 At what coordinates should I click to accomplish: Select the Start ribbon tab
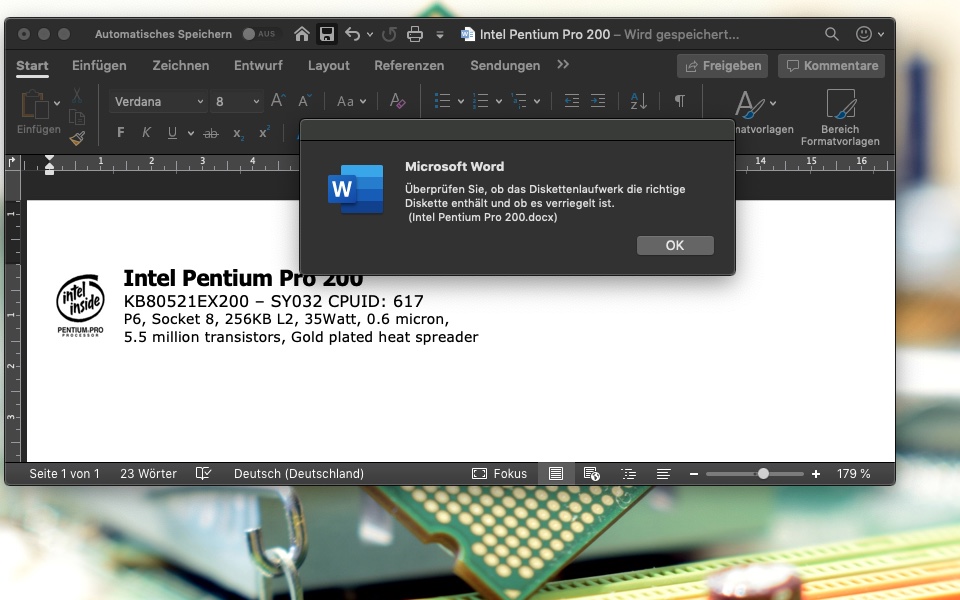pos(32,66)
